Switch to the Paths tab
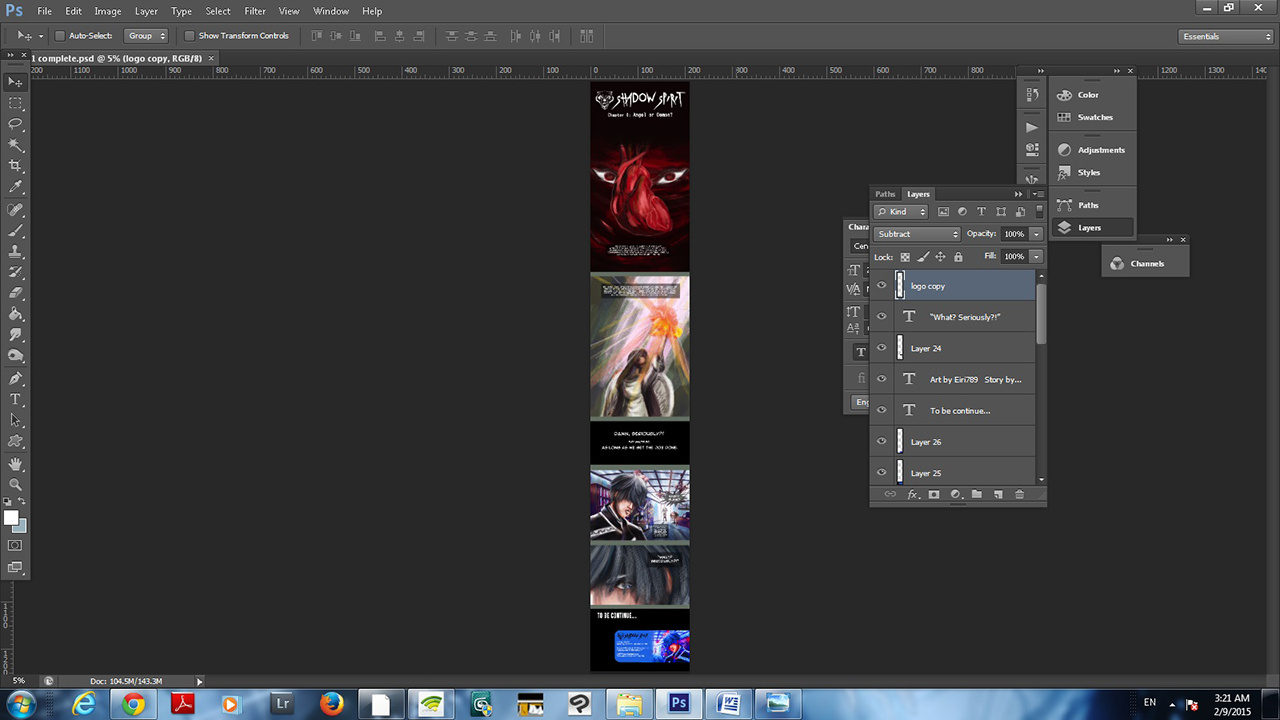Viewport: 1280px width, 720px height. click(x=885, y=194)
